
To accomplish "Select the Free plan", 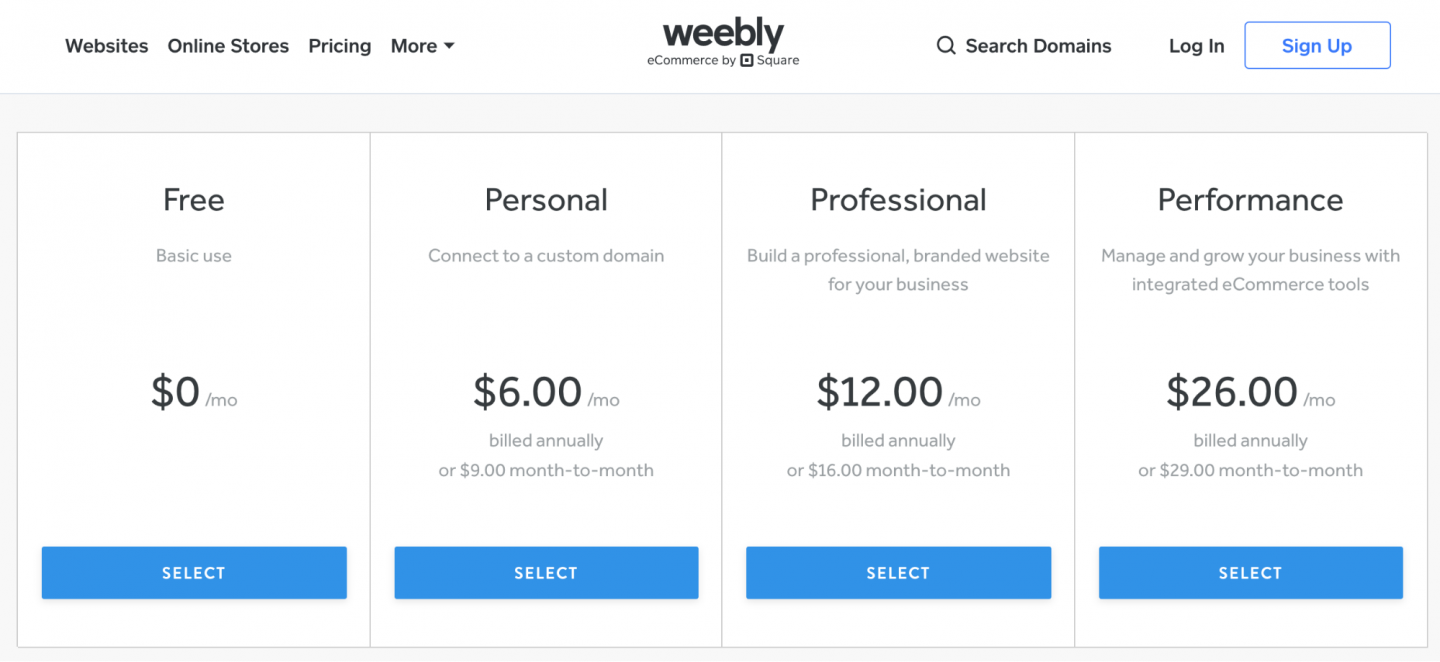I will (x=194, y=573).
